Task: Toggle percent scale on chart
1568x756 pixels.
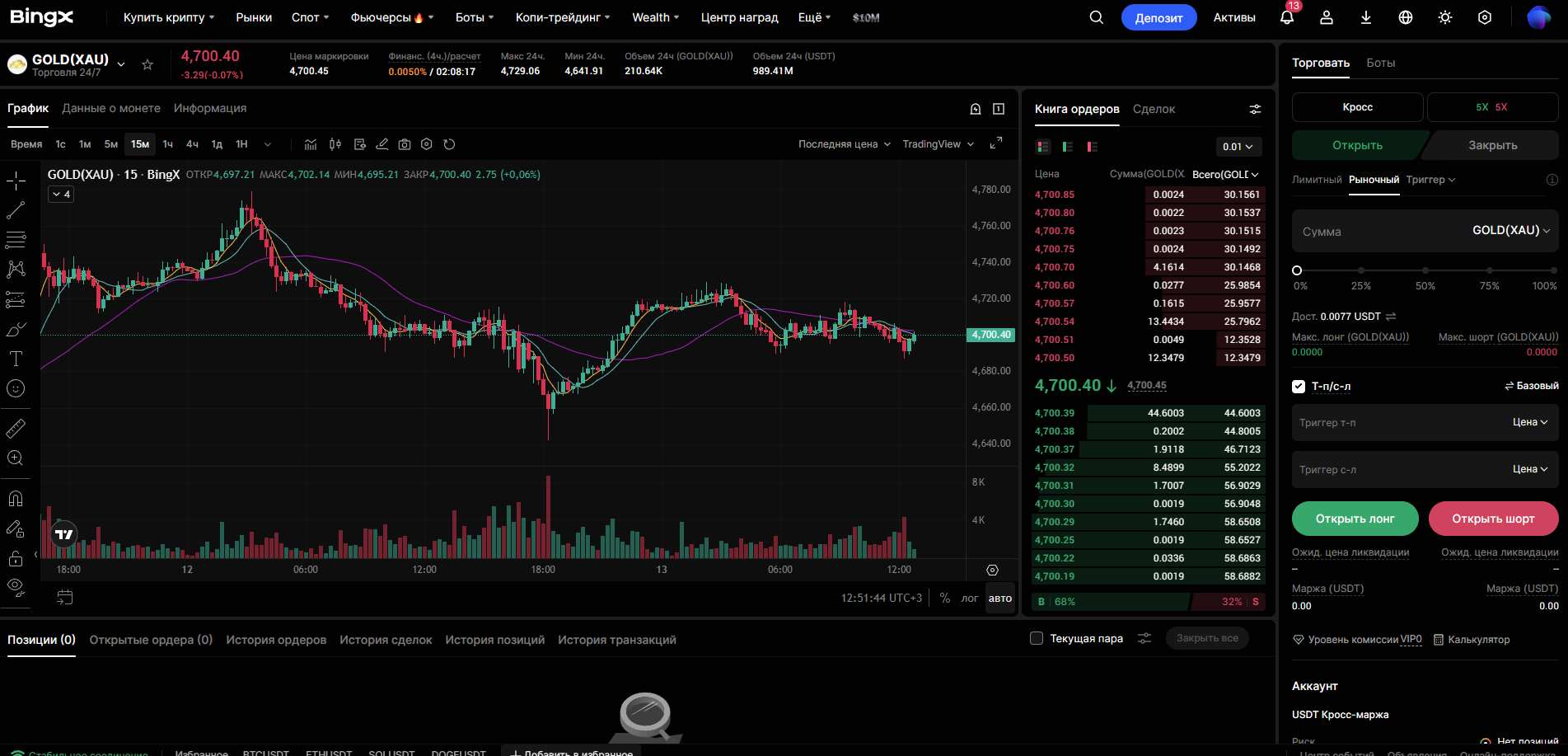Action: tap(945, 598)
